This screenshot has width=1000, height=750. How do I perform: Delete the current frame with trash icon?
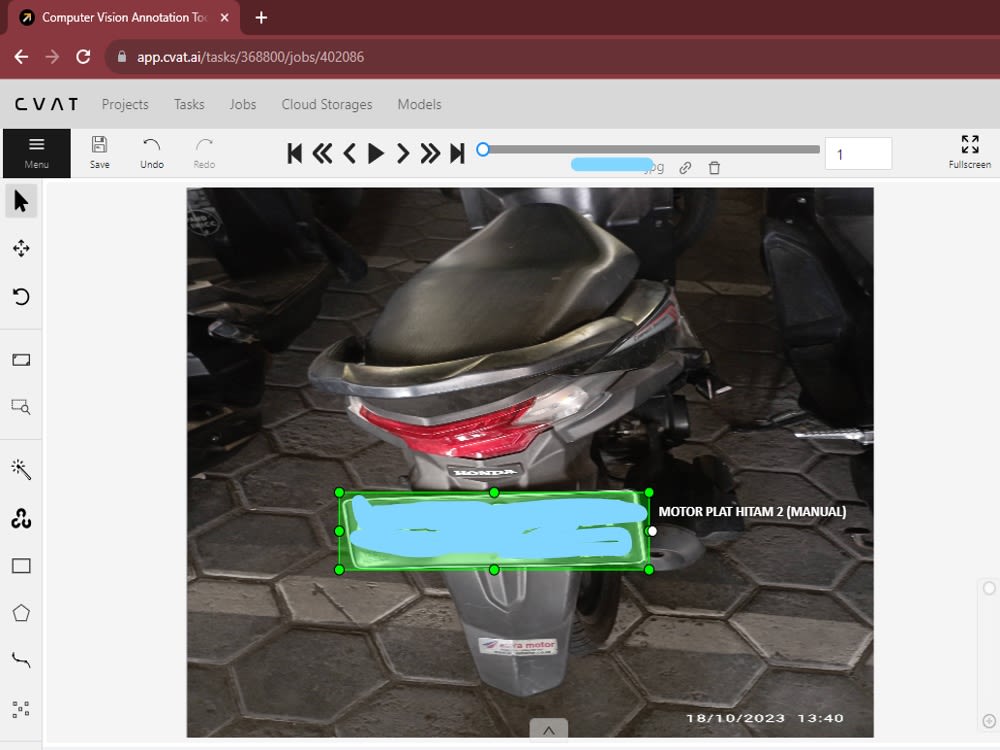(714, 168)
